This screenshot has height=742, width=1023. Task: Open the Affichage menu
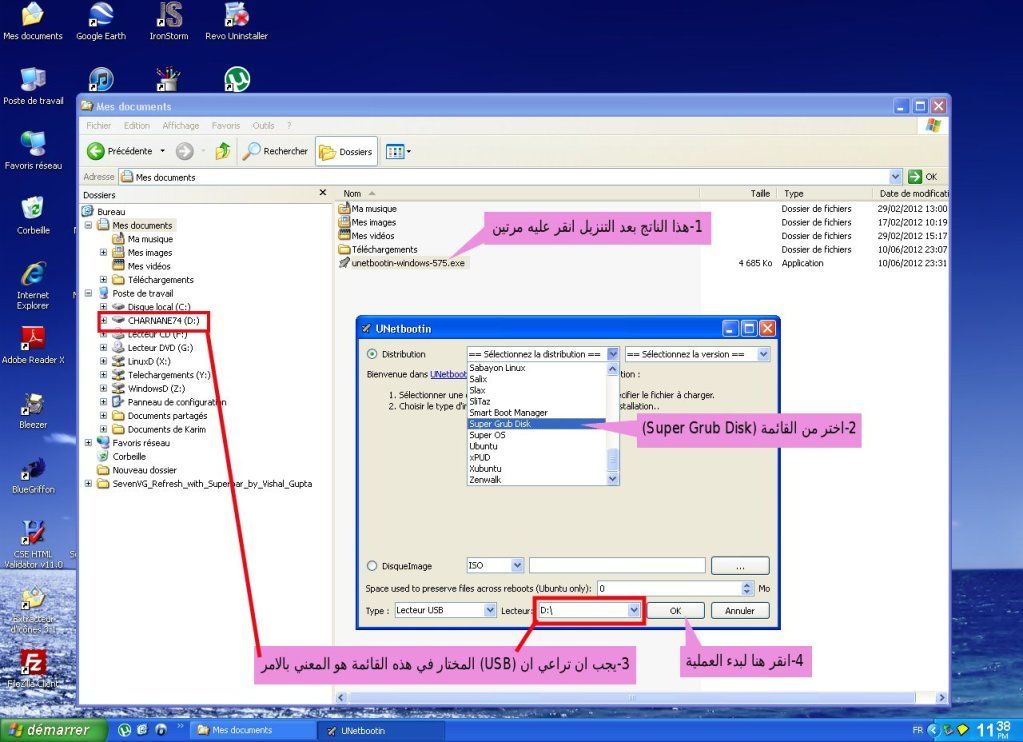181,125
